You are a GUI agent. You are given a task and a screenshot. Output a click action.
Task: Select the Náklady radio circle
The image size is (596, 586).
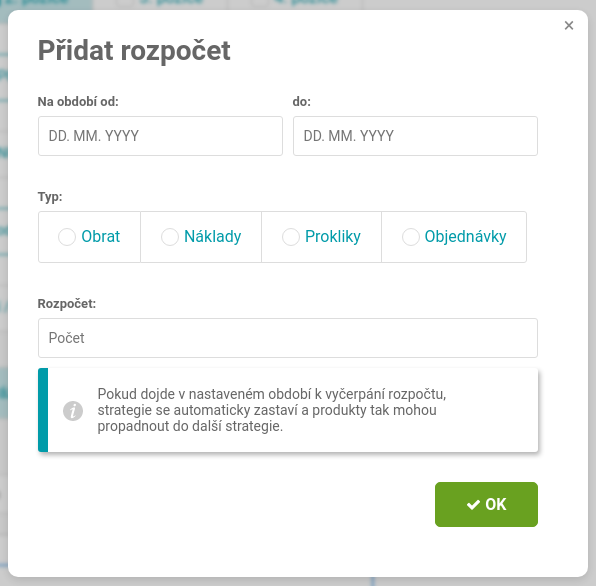(x=170, y=237)
